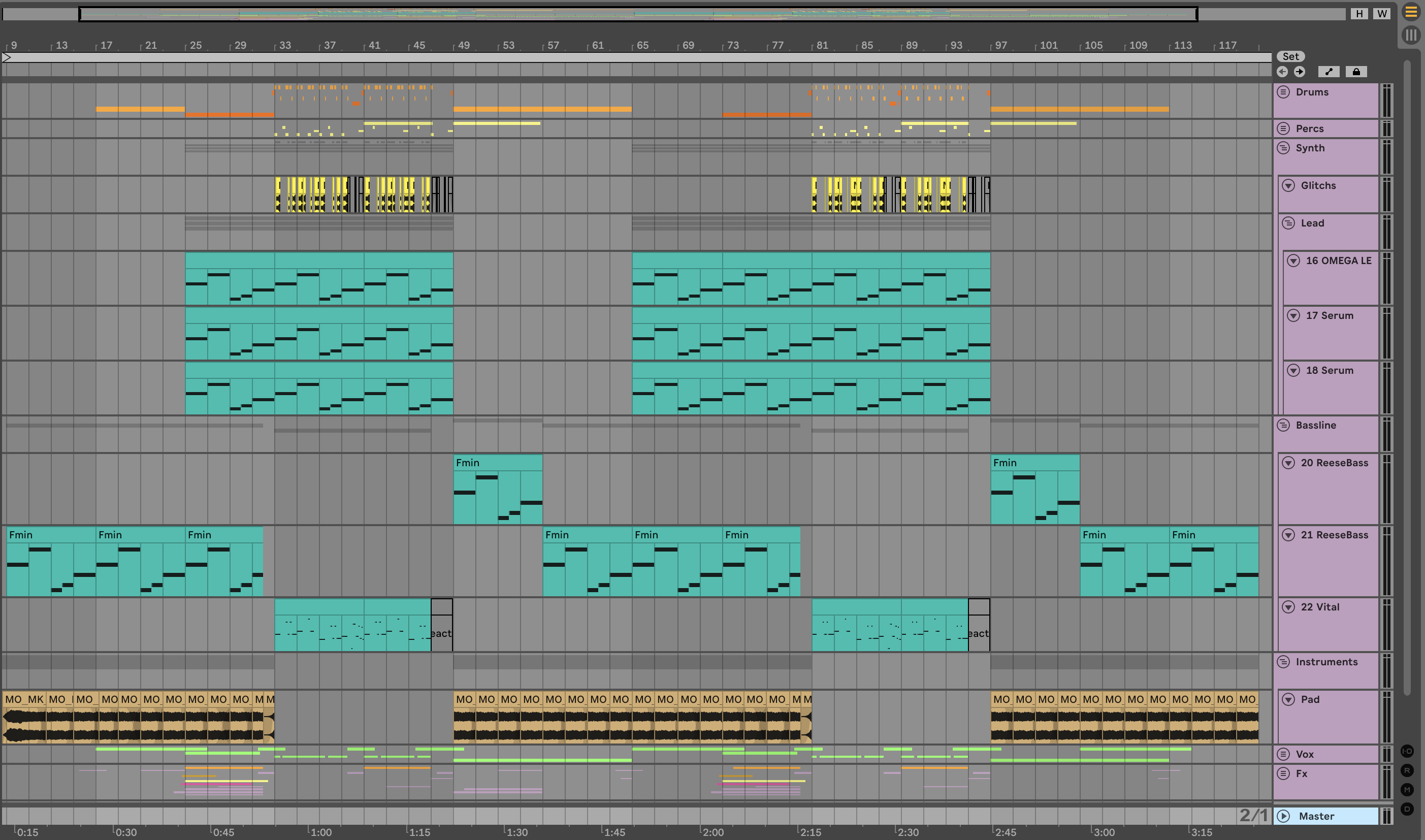The width and height of the screenshot is (1425, 840).
Task: Jump to next locator with right arrow
Action: tap(1300, 72)
